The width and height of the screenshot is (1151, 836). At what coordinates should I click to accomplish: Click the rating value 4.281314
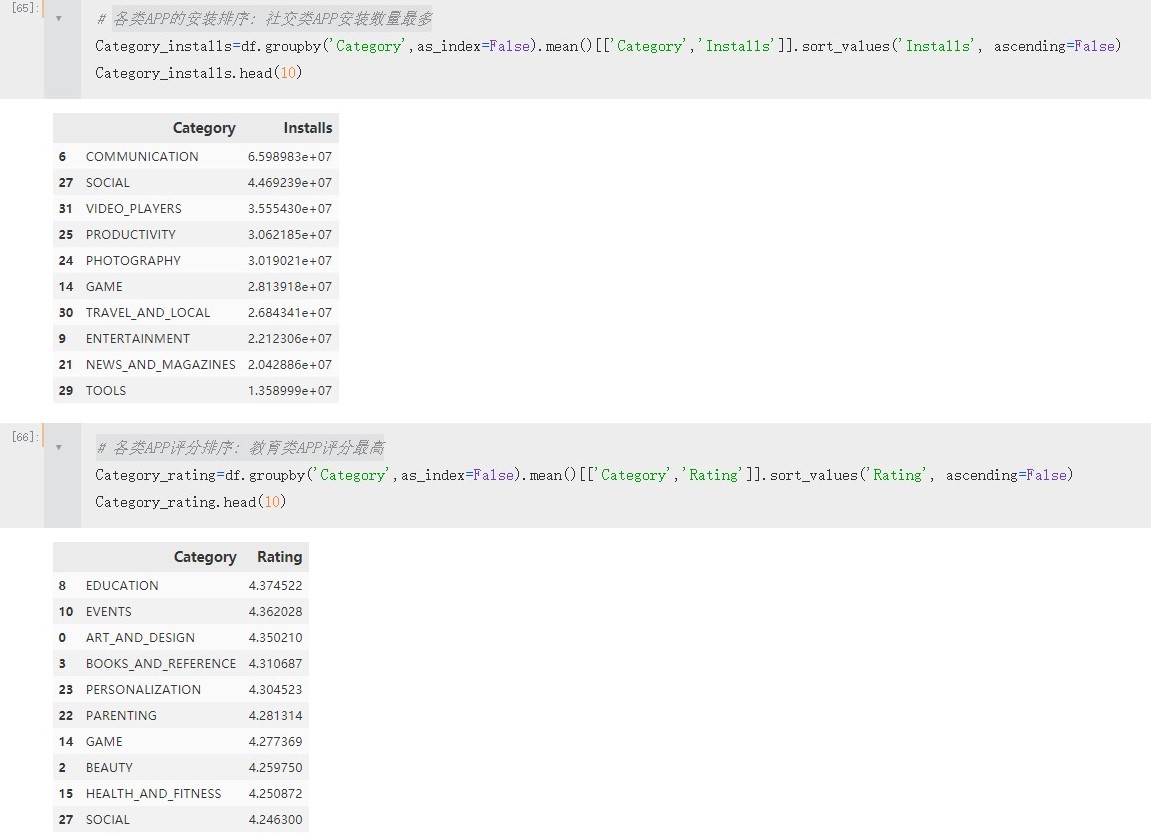[x=275, y=716]
